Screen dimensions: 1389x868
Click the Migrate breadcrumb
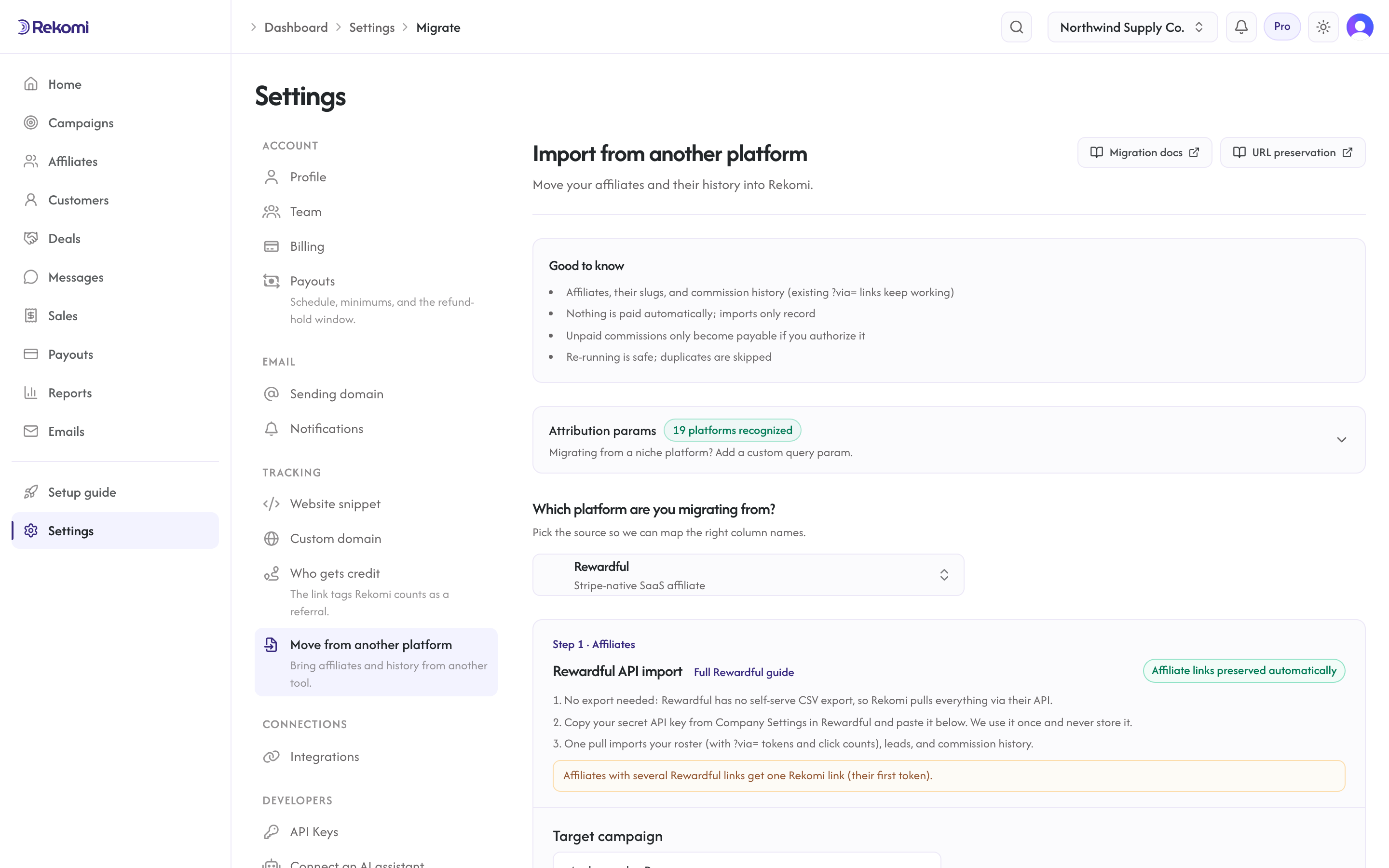[x=438, y=27]
